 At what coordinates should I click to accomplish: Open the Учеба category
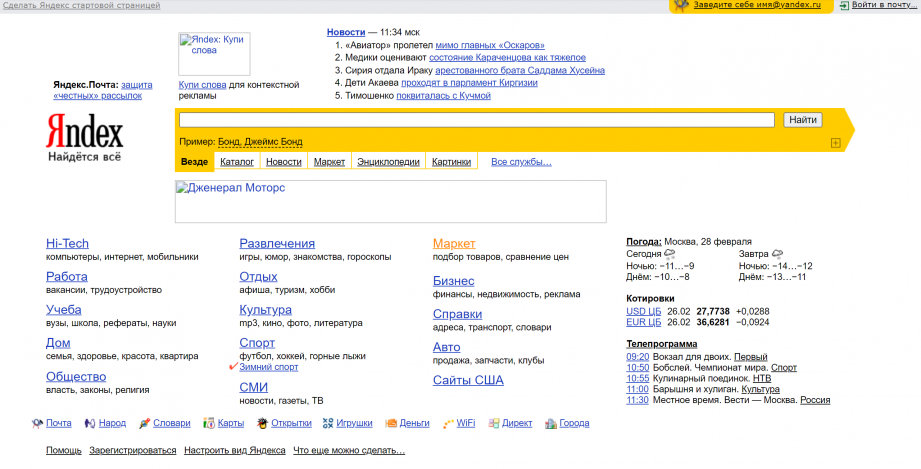pyautogui.click(x=64, y=310)
